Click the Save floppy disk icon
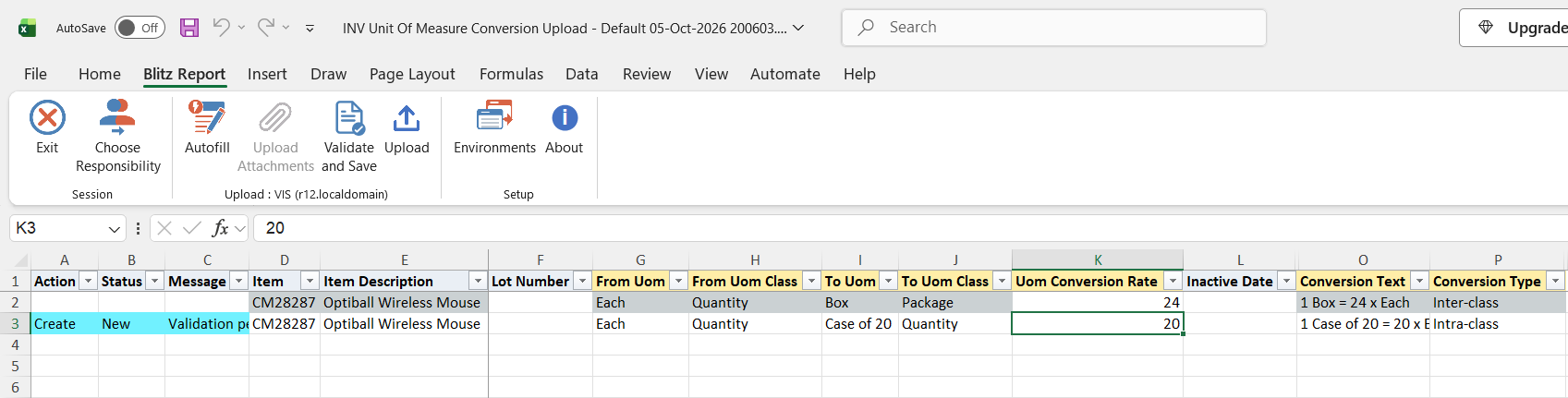Screen dimensions: 1568x398 tap(189, 28)
